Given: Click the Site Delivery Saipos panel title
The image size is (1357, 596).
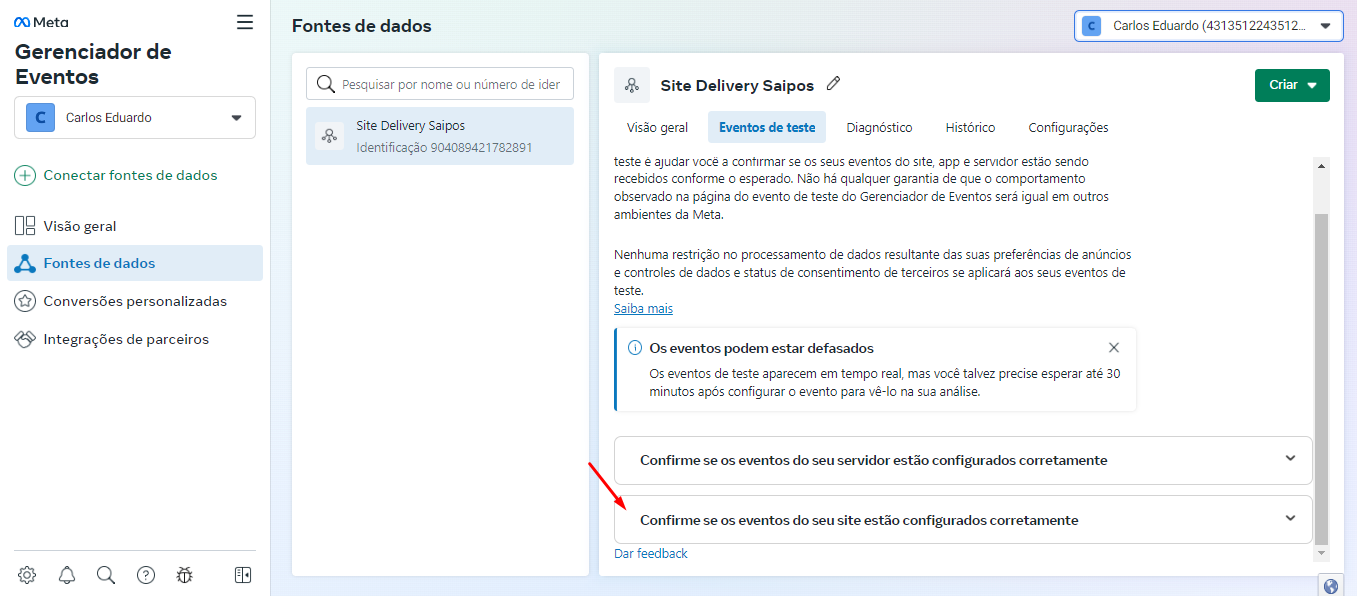Looking at the screenshot, I should click(737, 85).
